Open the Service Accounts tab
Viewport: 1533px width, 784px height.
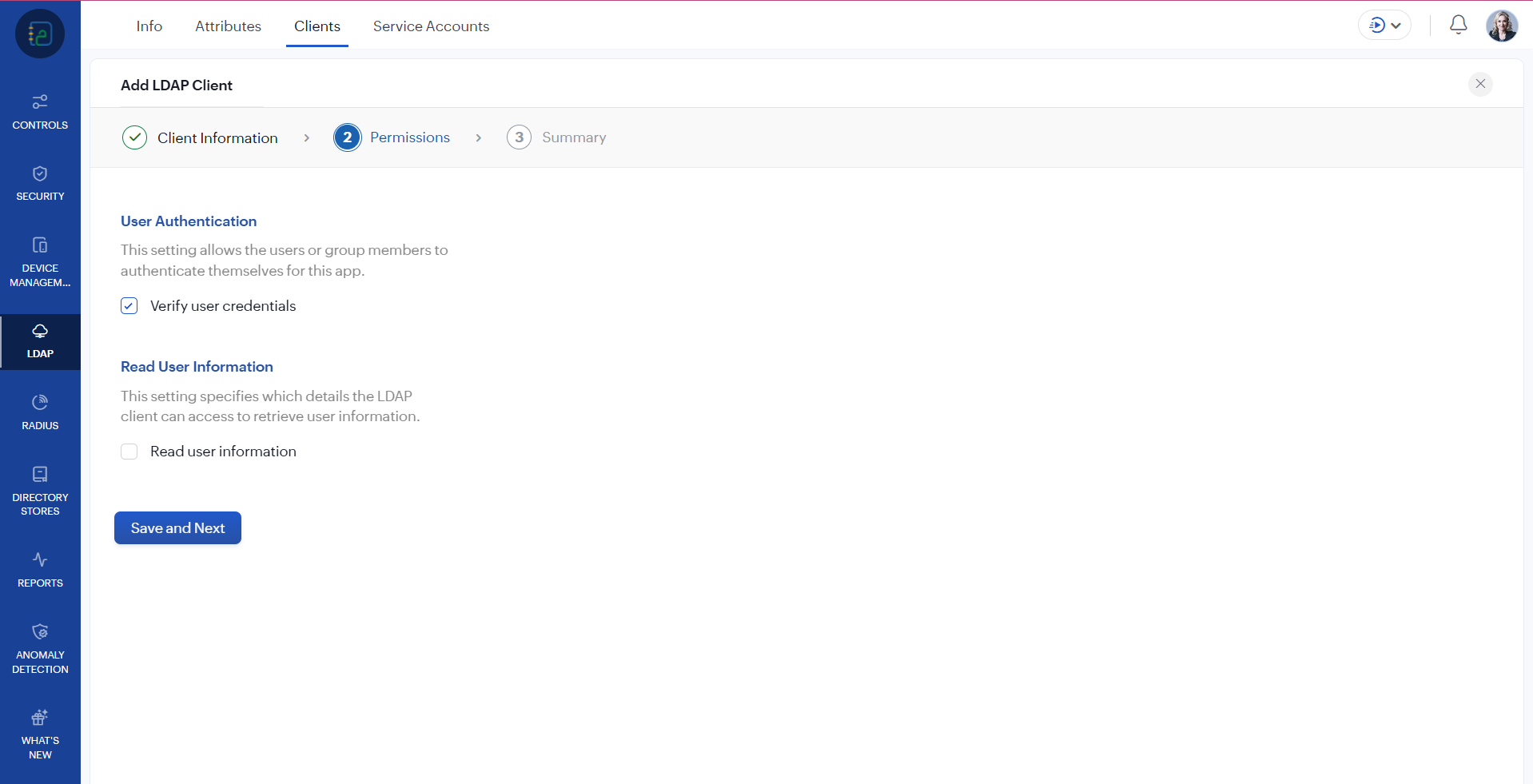pos(432,26)
